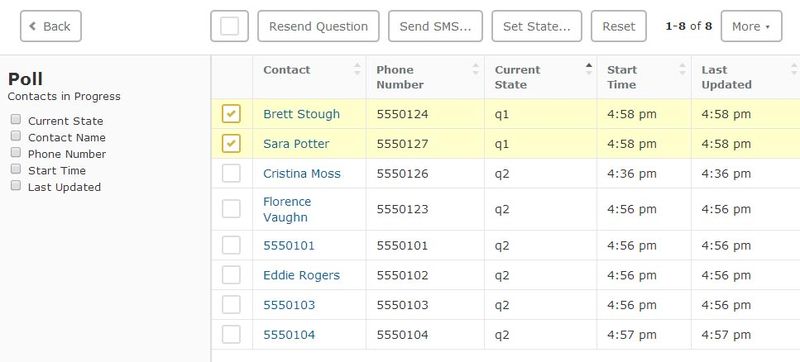
Task: Open Florence Vaughn contact link
Action: coord(287,210)
